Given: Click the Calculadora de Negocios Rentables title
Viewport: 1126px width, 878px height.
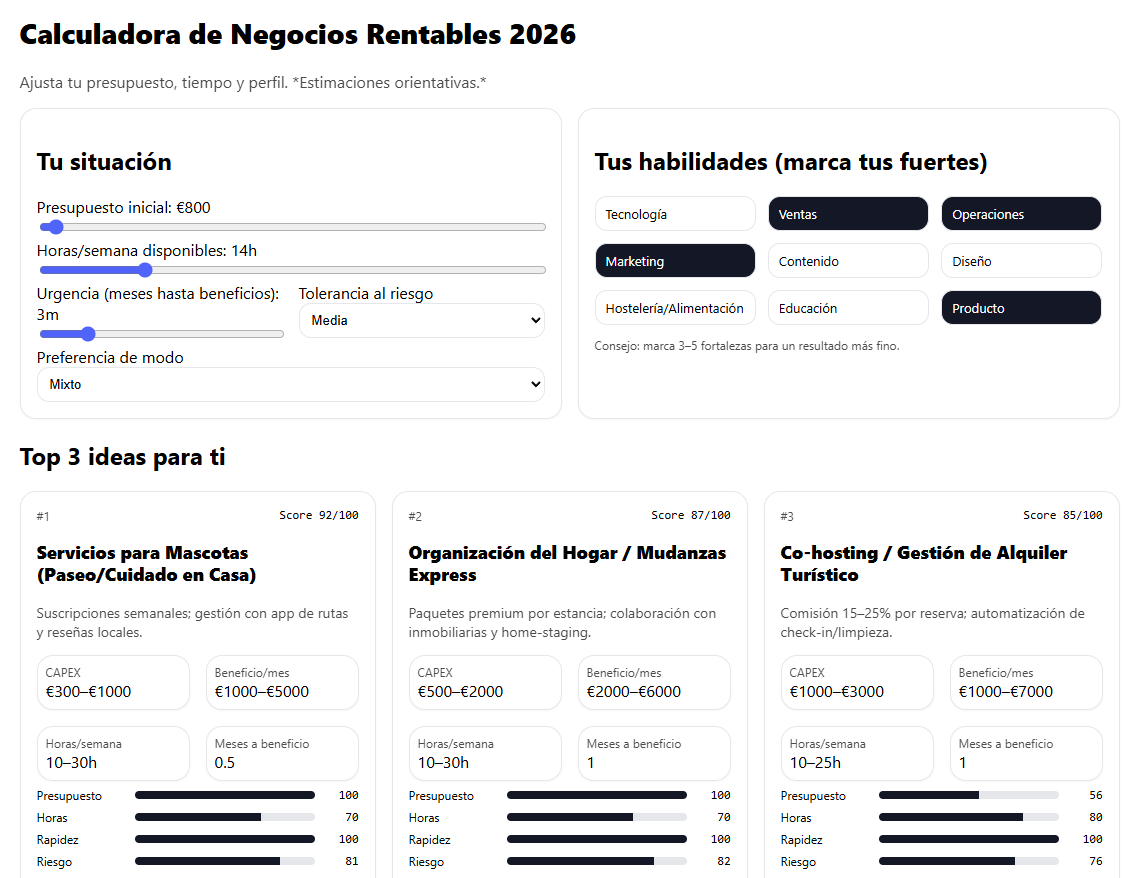Looking at the screenshot, I should tap(298, 34).
